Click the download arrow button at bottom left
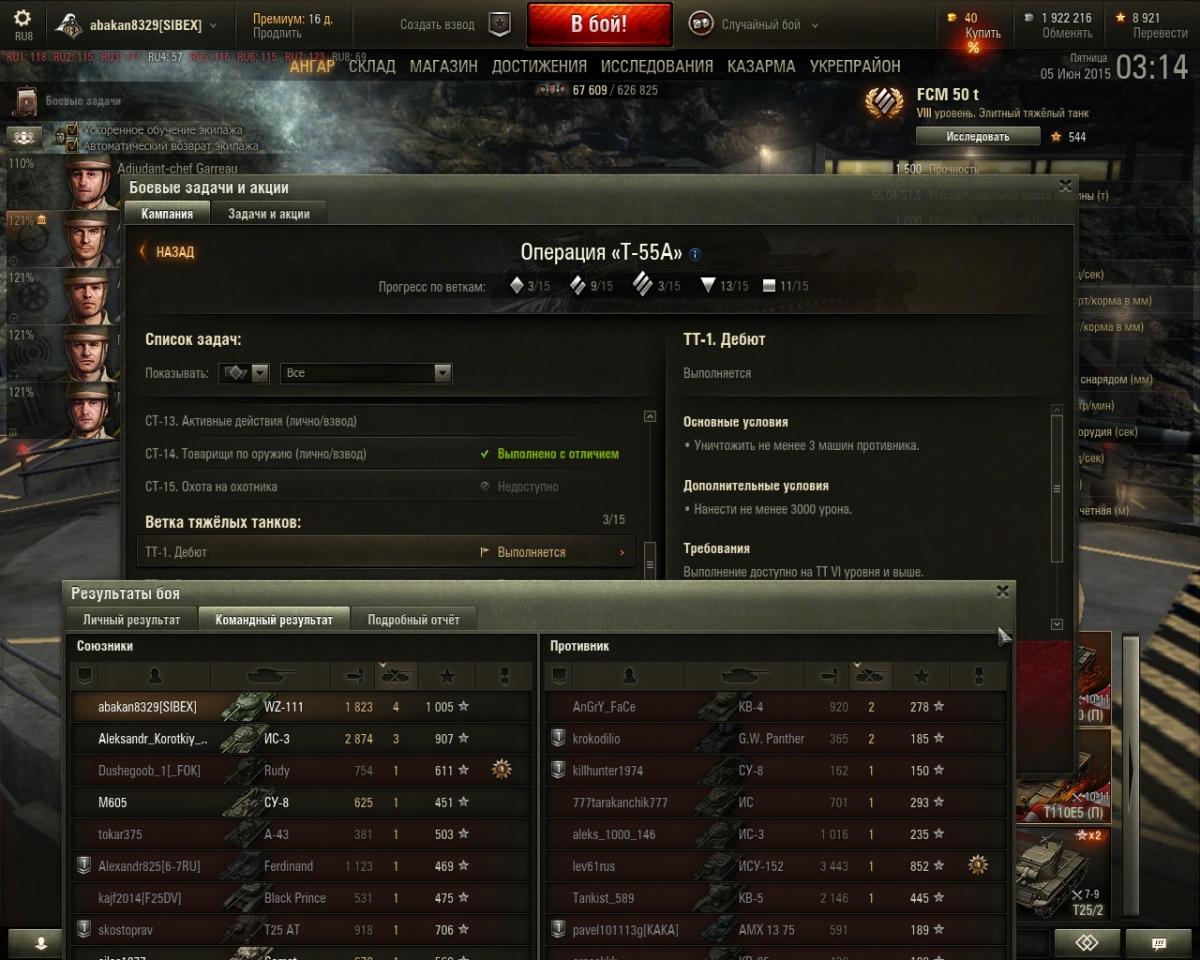 tap(41, 943)
